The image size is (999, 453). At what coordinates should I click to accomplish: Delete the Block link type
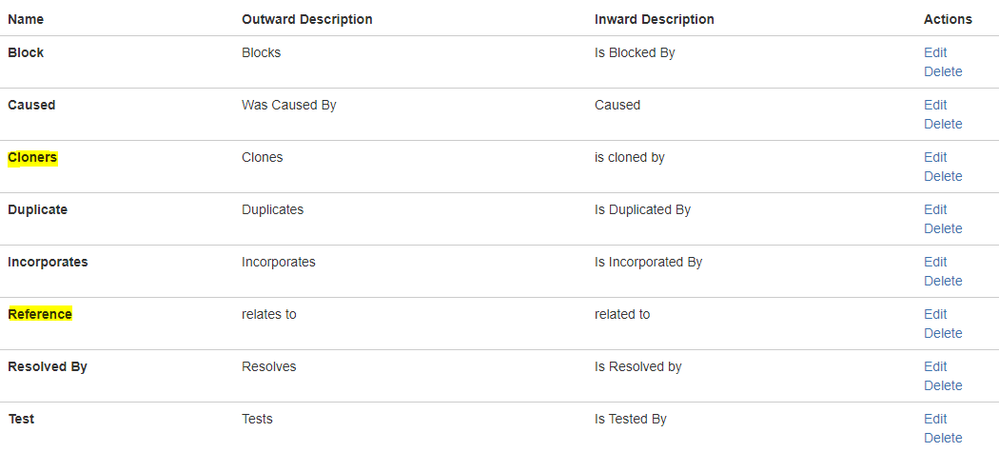[x=943, y=72]
